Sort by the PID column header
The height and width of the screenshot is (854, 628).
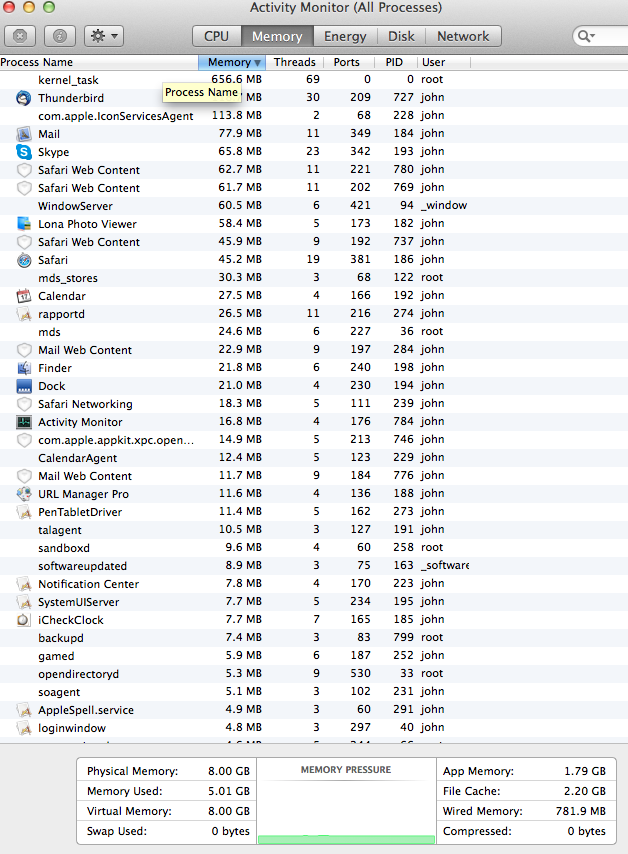[394, 62]
